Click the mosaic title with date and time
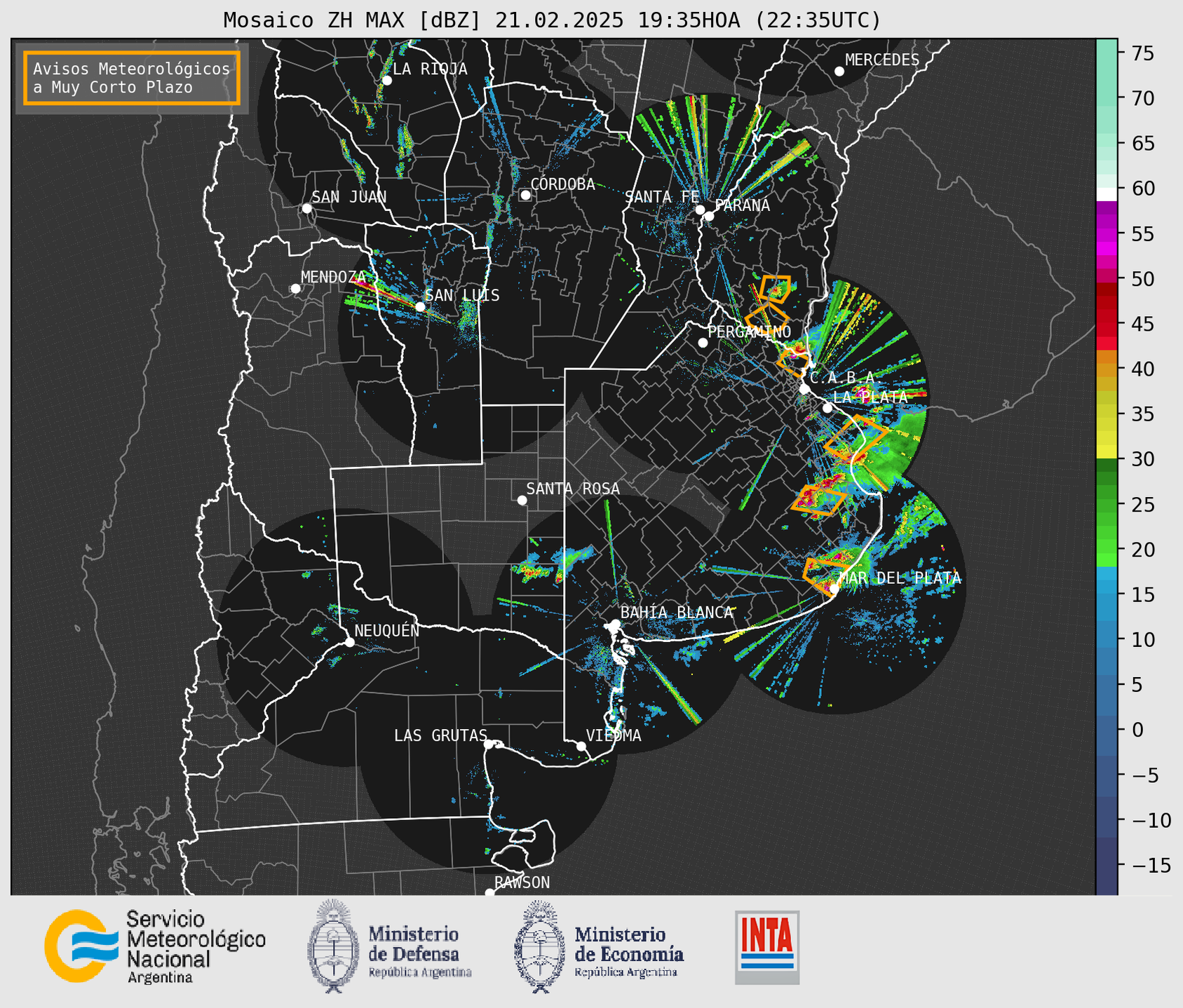This screenshot has height=1008, width=1183. [x=552, y=20]
